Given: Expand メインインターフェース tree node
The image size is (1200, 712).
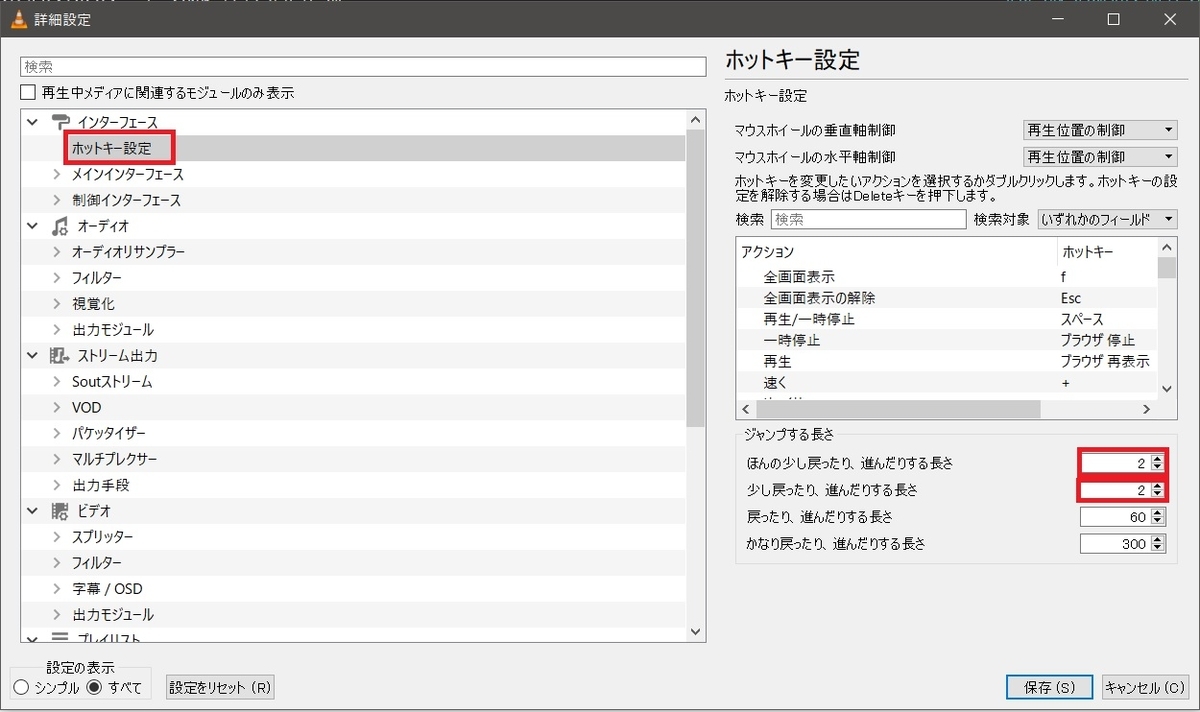Looking at the screenshot, I should pos(57,174).
